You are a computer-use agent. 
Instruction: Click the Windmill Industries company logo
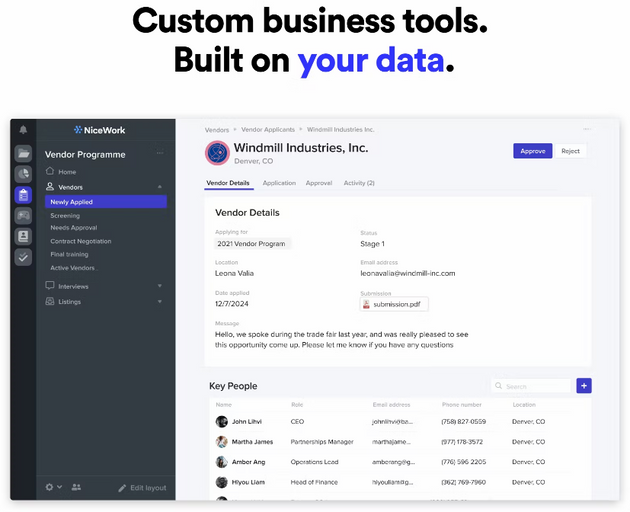pos(217,153)
